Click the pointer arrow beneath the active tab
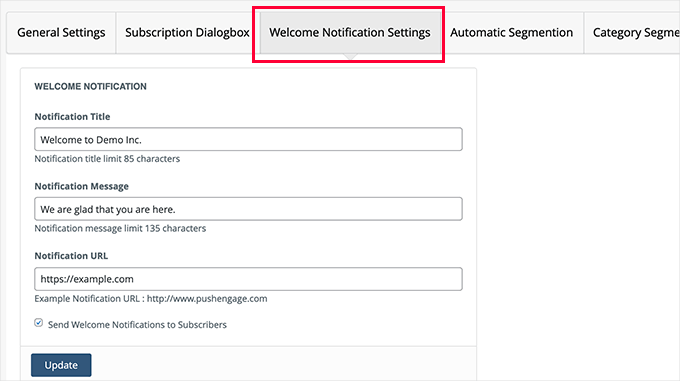The height and width of the screenshot is (381, 680). 350,56
